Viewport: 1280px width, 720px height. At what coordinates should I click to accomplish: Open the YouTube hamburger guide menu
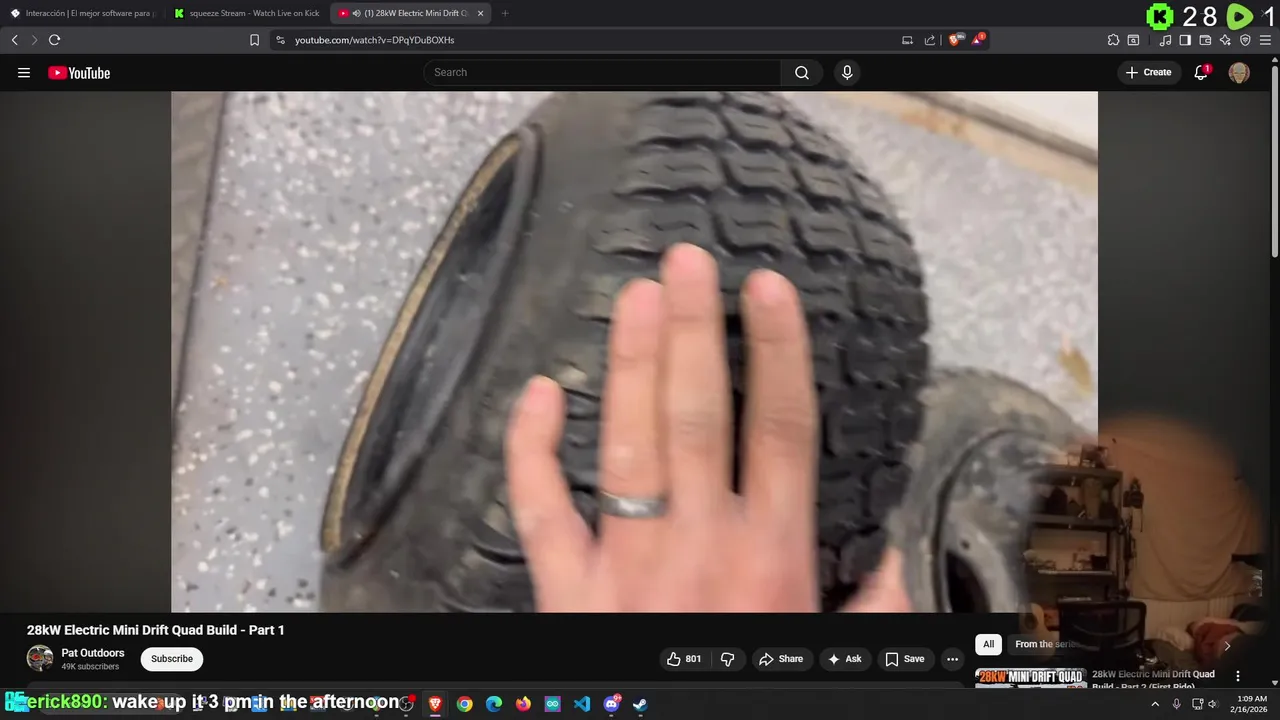tap(24, 72)
